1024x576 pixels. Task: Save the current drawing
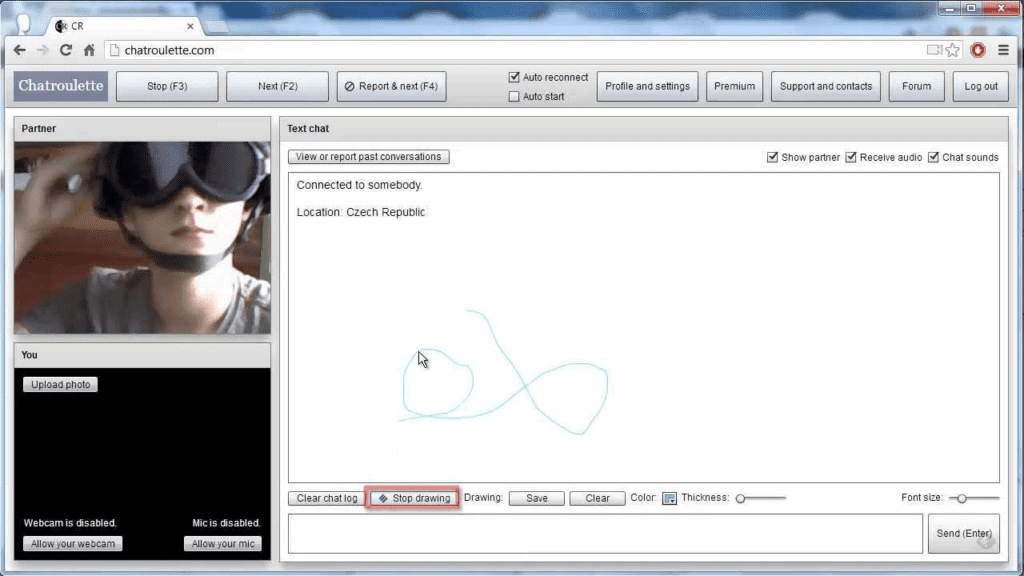536,497
